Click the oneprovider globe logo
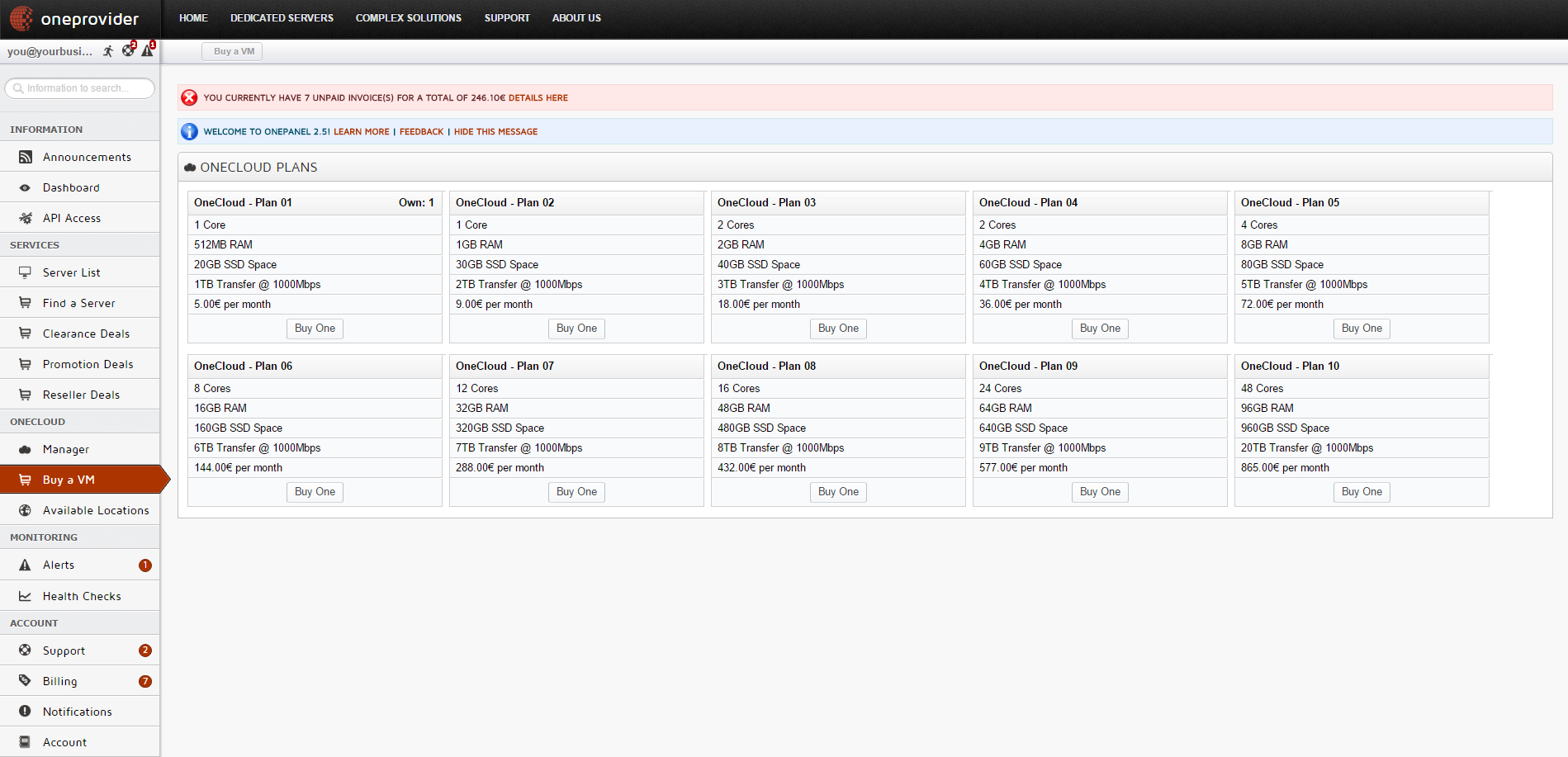The image size is (1568, 757). (x=21, y=18)
